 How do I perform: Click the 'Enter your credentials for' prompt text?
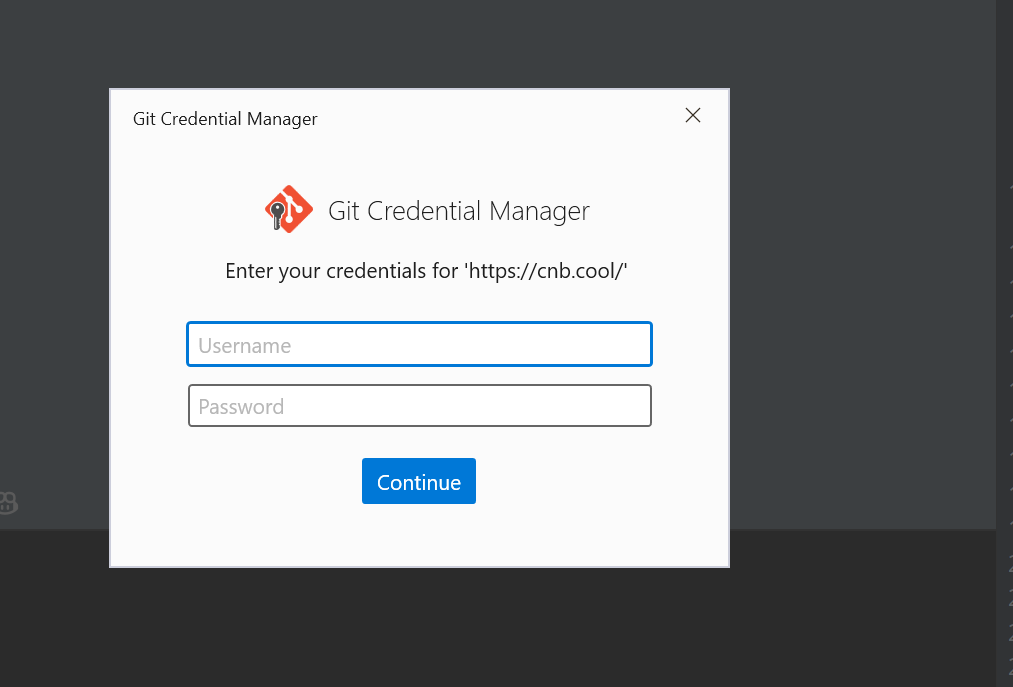[x=341, y=271]
